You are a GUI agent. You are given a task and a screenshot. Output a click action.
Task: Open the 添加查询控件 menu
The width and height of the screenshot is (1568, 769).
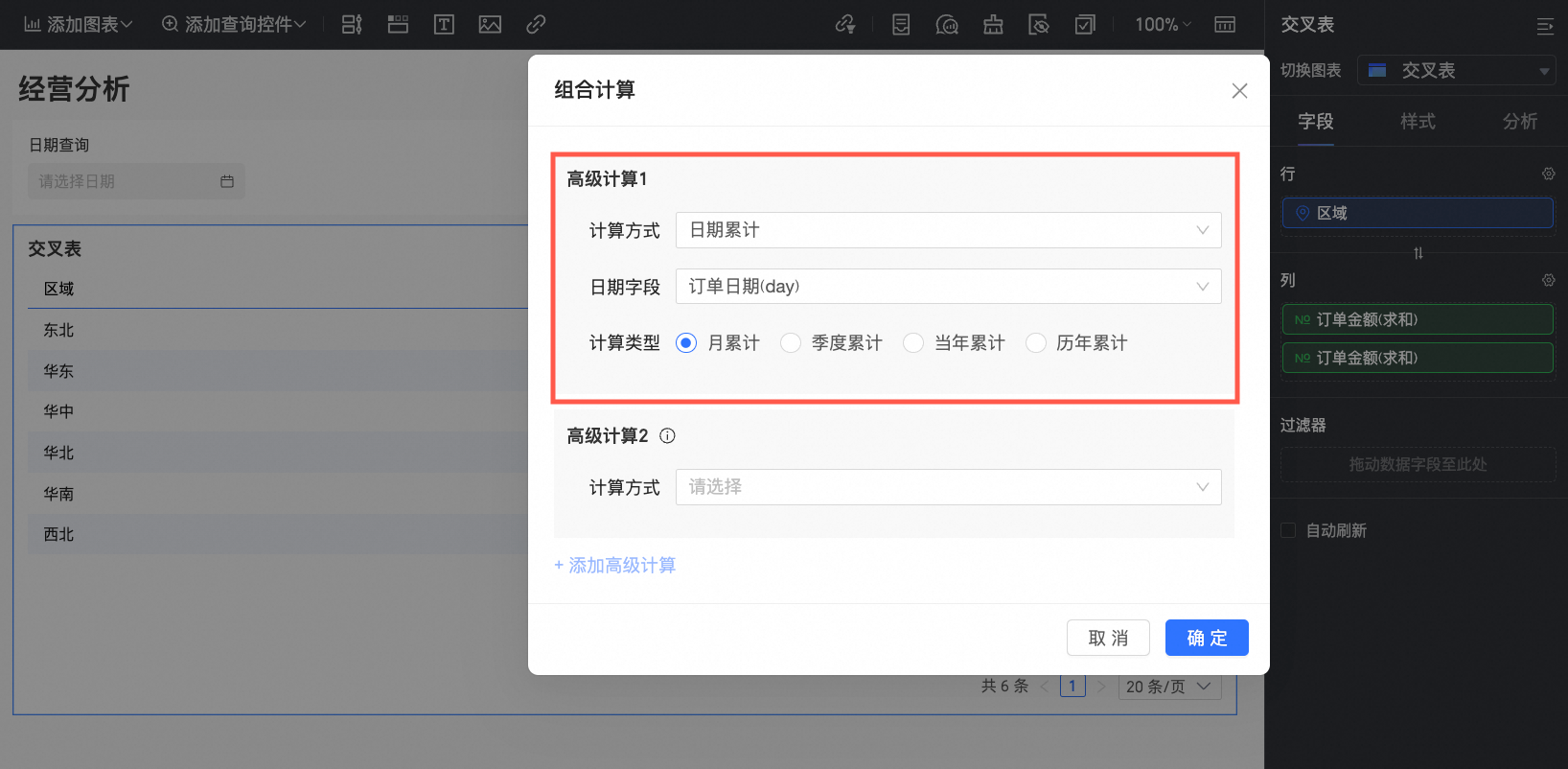(234, 24)
